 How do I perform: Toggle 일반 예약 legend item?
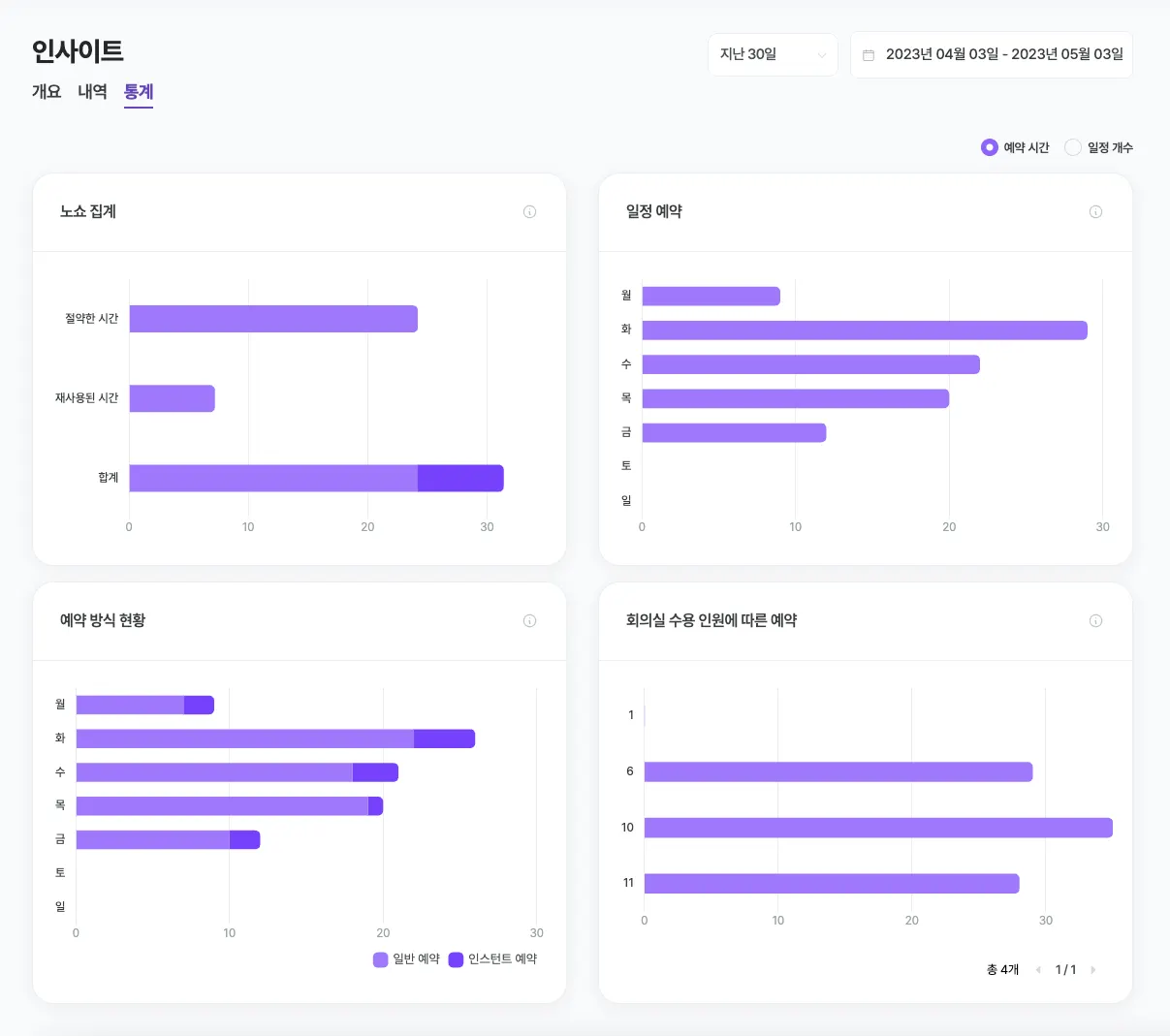(406, 959)
